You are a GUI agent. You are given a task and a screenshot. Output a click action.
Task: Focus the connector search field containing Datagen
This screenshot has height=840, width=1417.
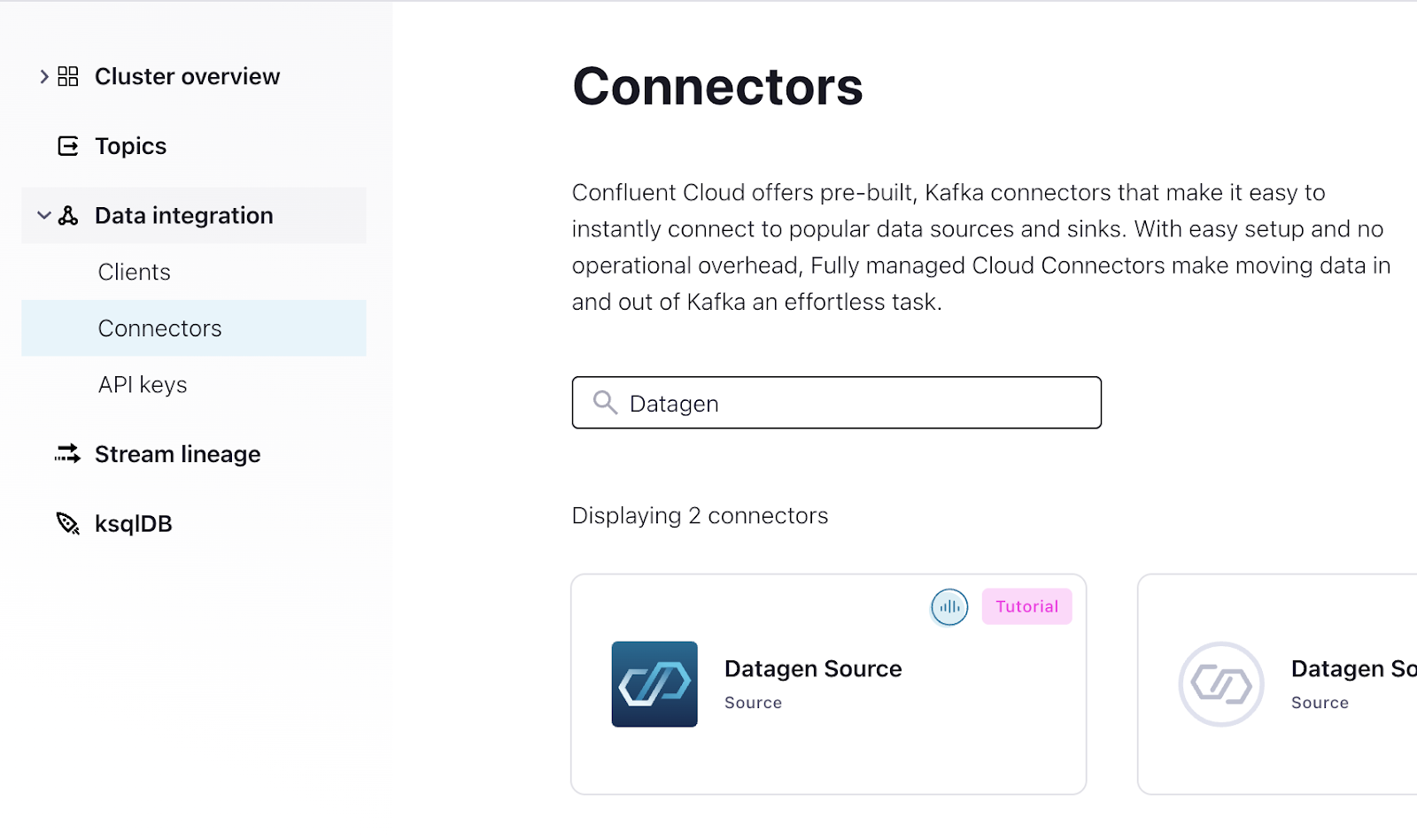click(837, 403)
